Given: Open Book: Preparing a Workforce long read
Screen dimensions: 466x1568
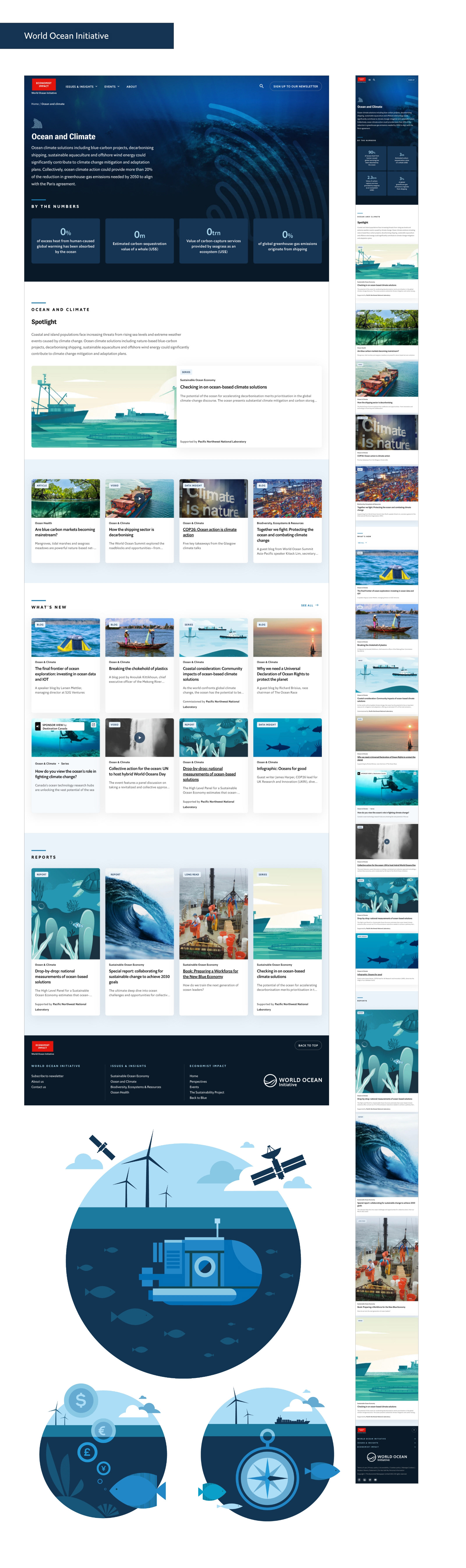Looking at the screenshot, I should point(211,974).
